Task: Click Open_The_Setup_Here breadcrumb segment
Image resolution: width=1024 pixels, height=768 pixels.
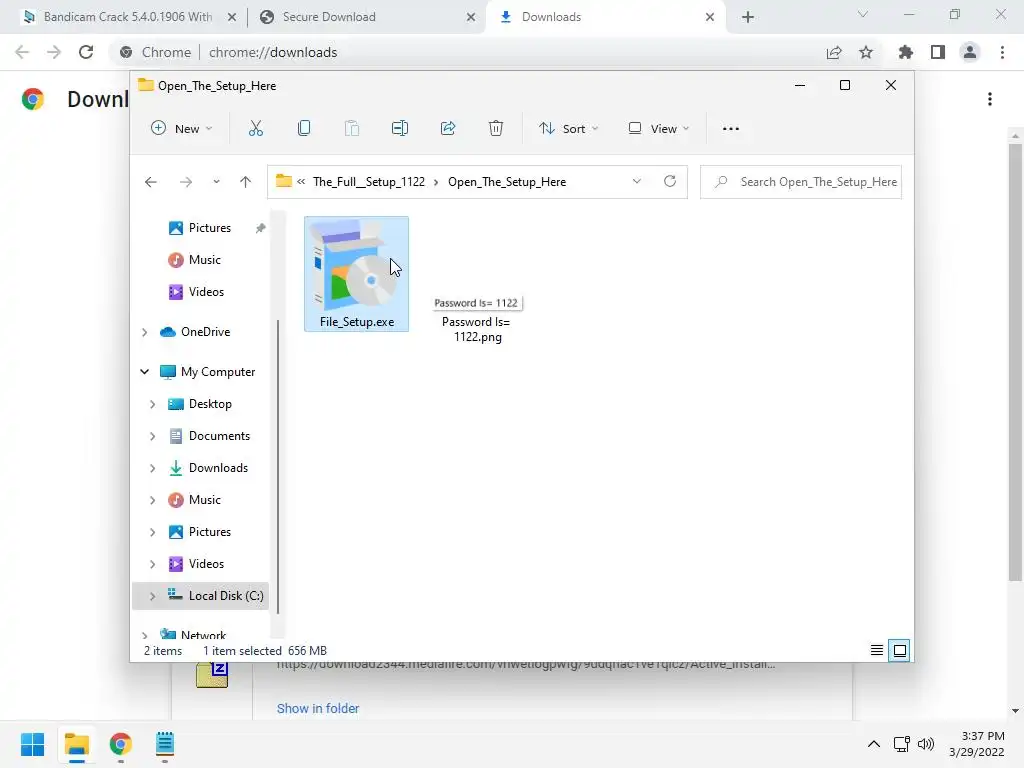Action: (507, 182)
